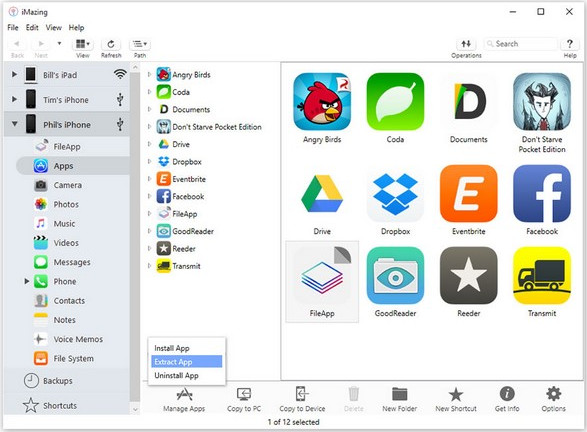Choose Extract App from popup menu

click(186, 362)
